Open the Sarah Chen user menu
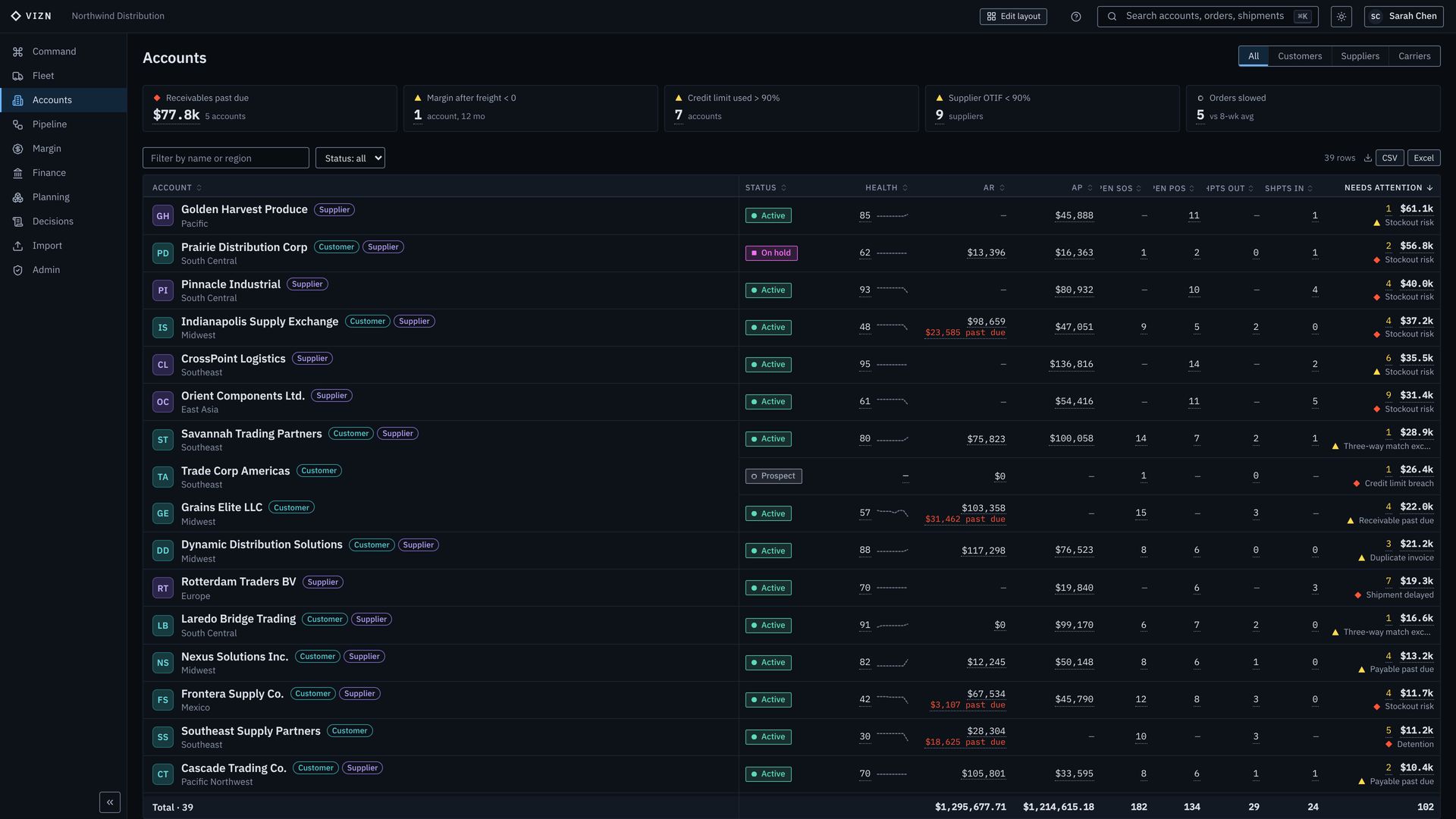The height and width of the screenshot is (819, 1456). 1404,17
